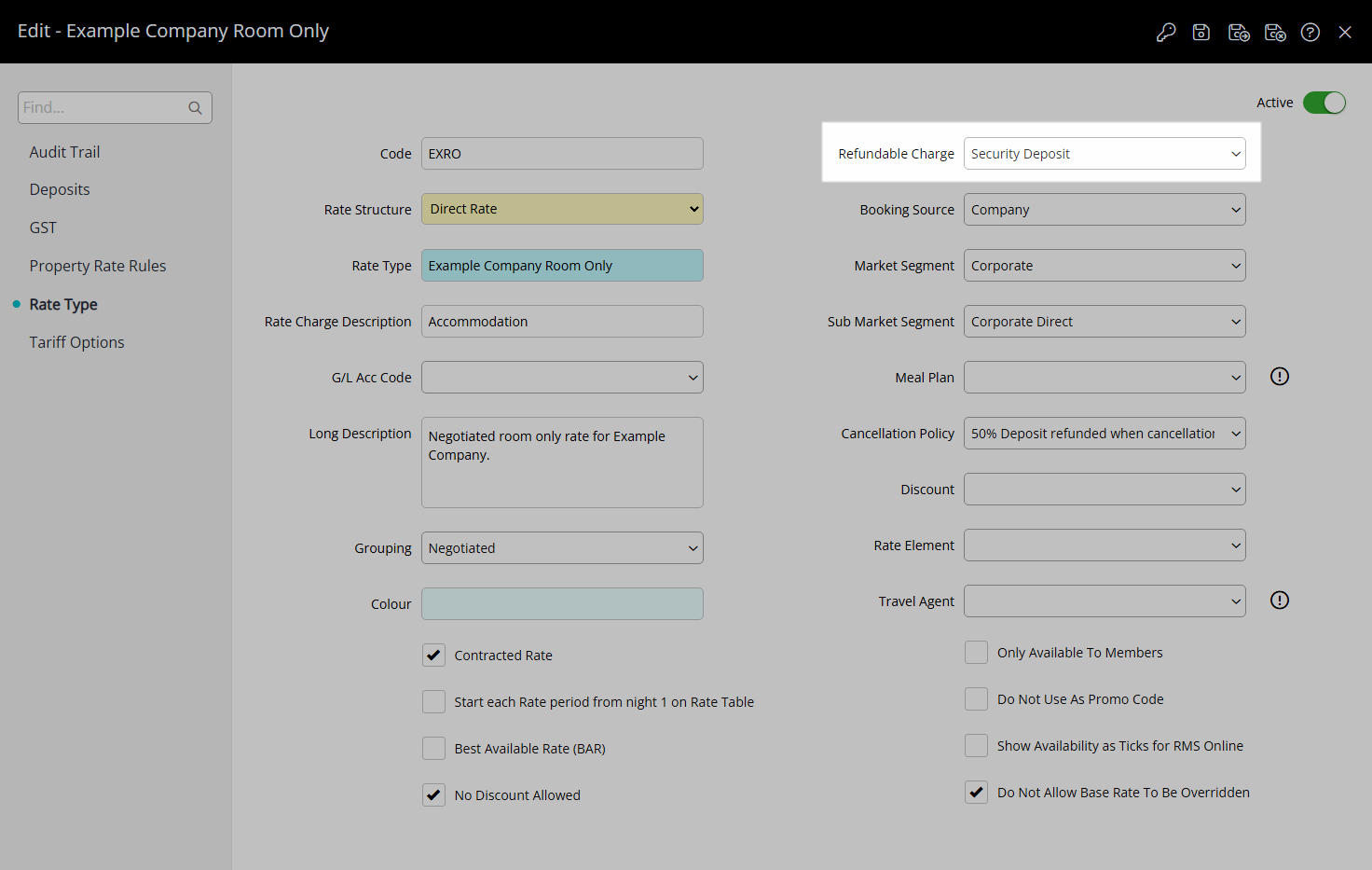Click the key icon in the header

tap(1166, 33)
